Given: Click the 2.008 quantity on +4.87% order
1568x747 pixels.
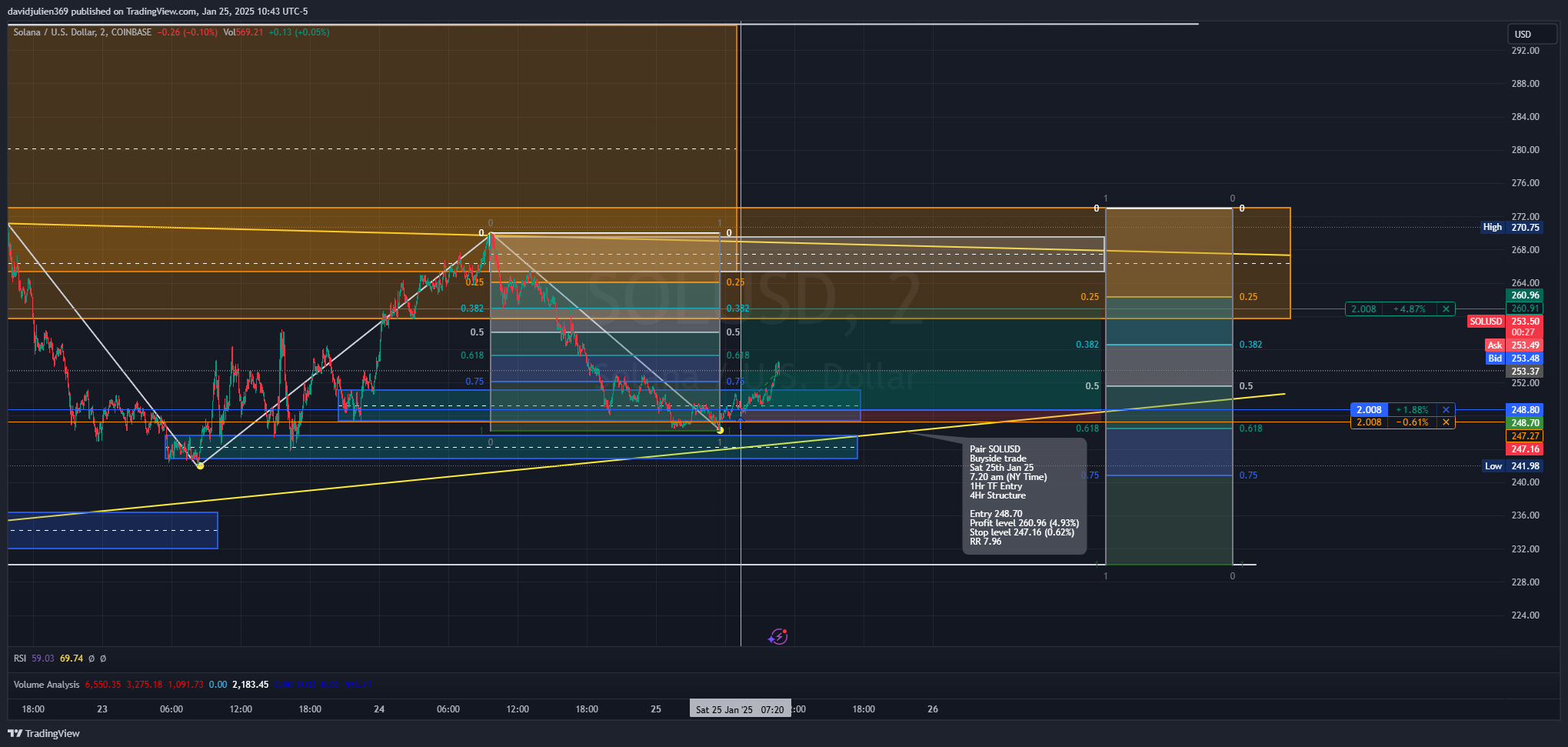Looking at the screenshot, I should tap(1363, 309).
